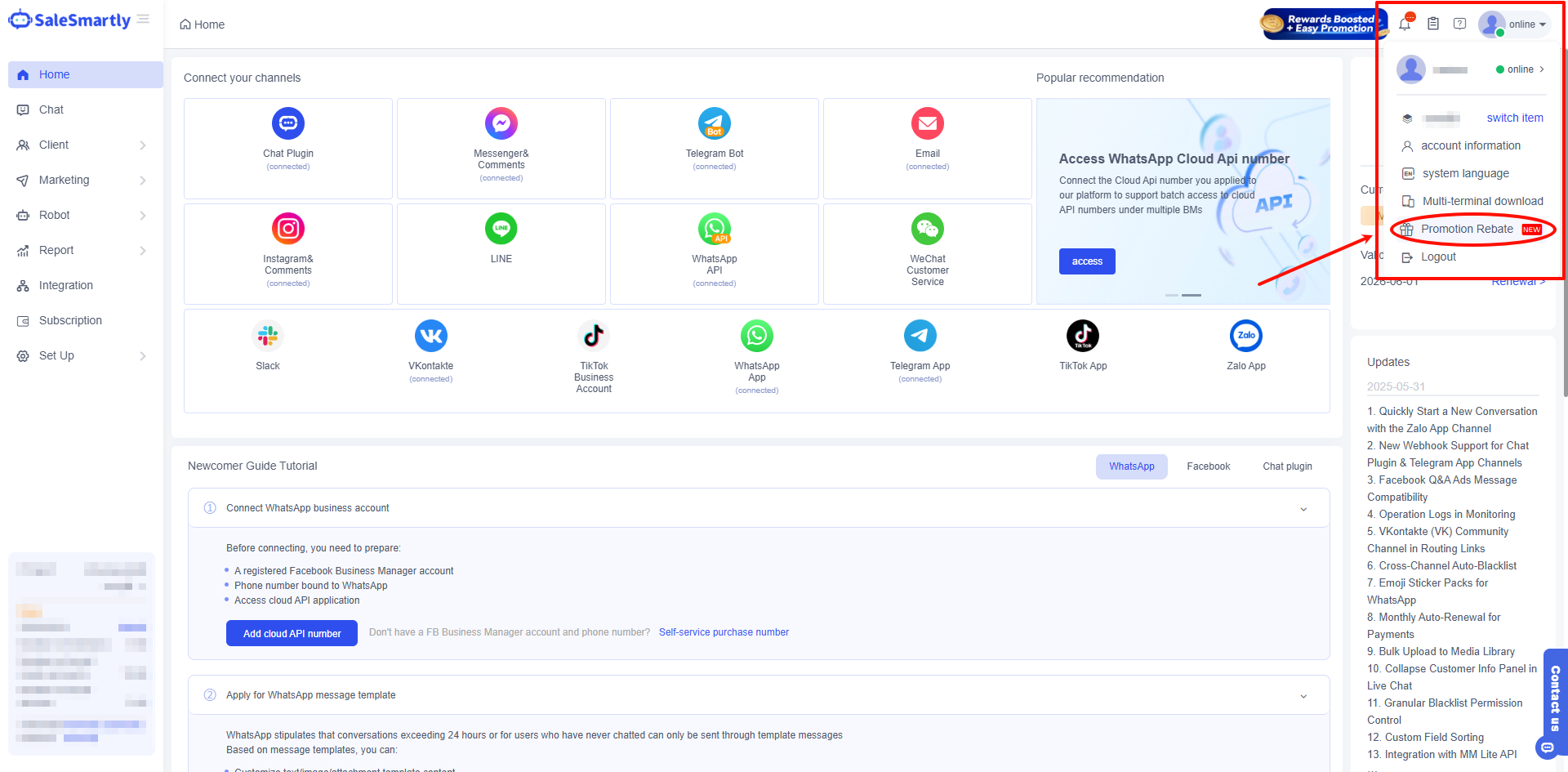Select Logout in profile menu
The height and width of the screenshot is (772, 1568).
[x=1438, y=257]
